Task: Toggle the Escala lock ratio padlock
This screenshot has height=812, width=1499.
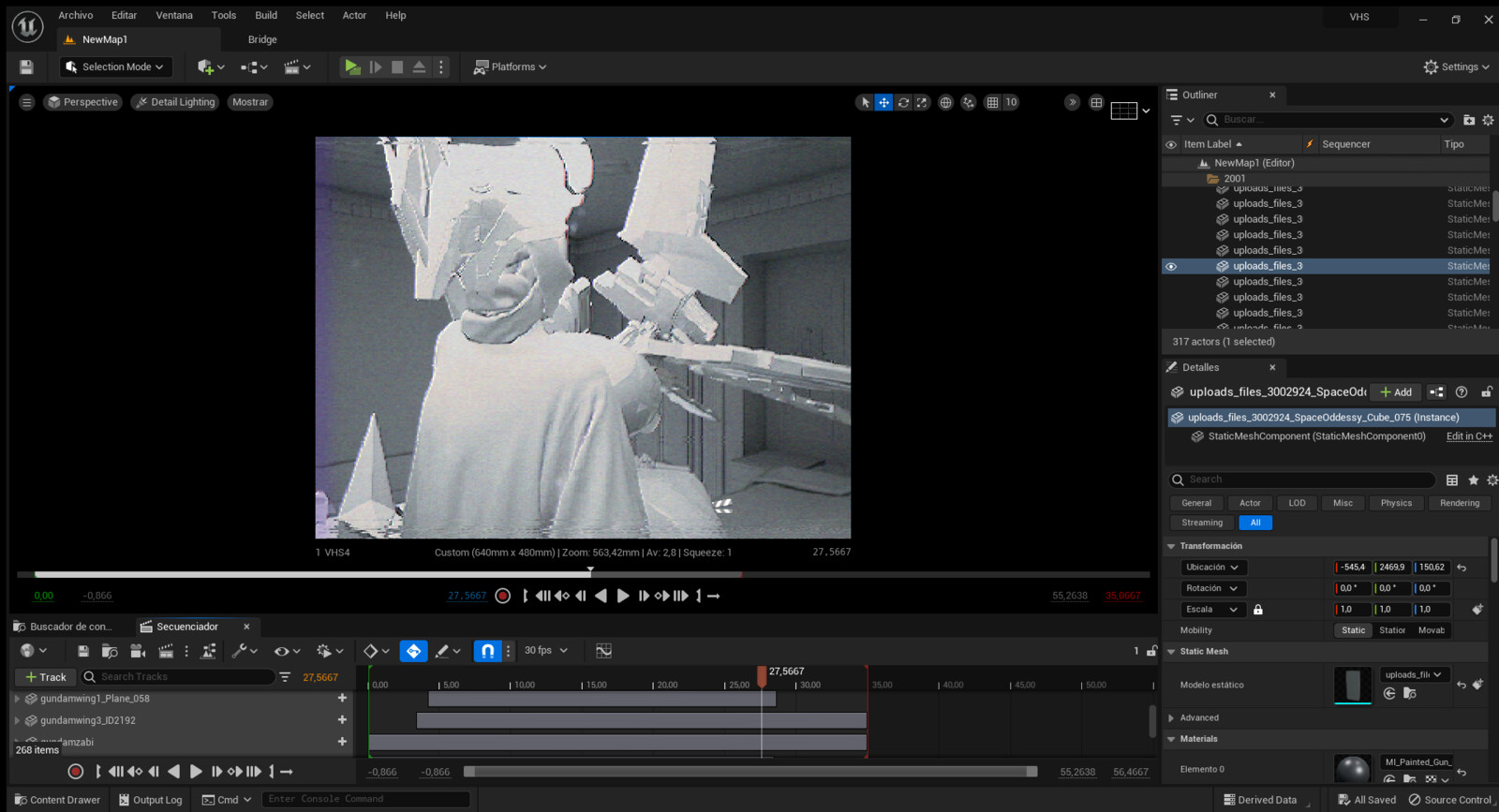Action: click(1258, 610)
